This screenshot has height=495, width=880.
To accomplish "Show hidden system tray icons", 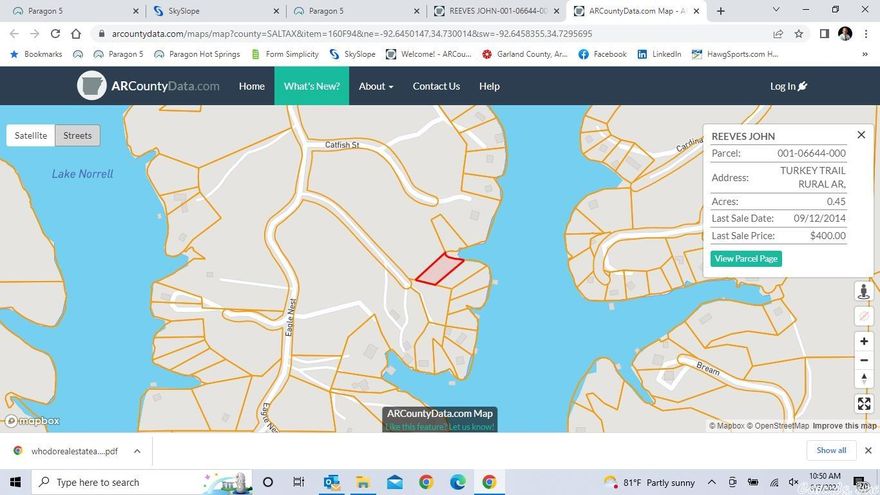I will tap(712, 482).
